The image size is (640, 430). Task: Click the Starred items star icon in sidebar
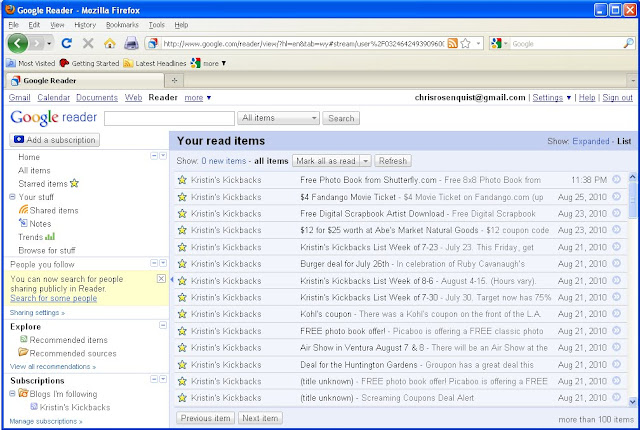74,183
